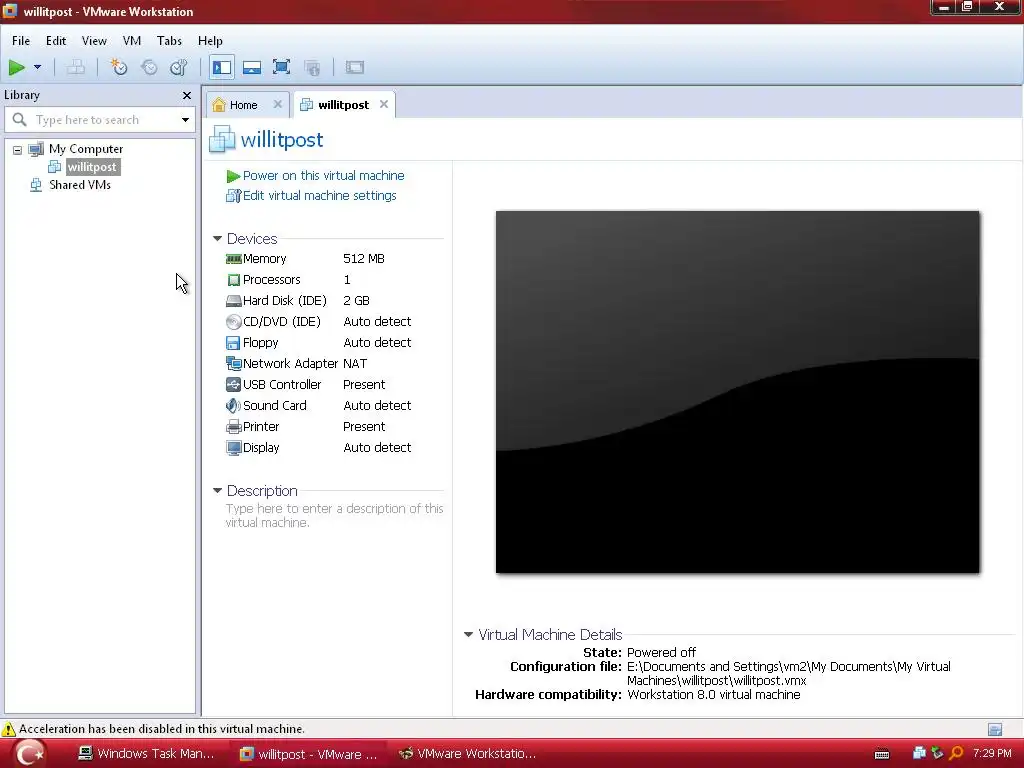The width and height of the screenshot is (1024, 768).
Task: Click the Unity mode toolbar icon
Action: (x=312, y=67)
